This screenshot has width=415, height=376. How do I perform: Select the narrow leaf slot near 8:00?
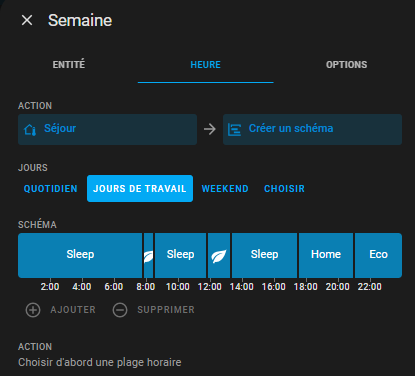coord(148,256)
